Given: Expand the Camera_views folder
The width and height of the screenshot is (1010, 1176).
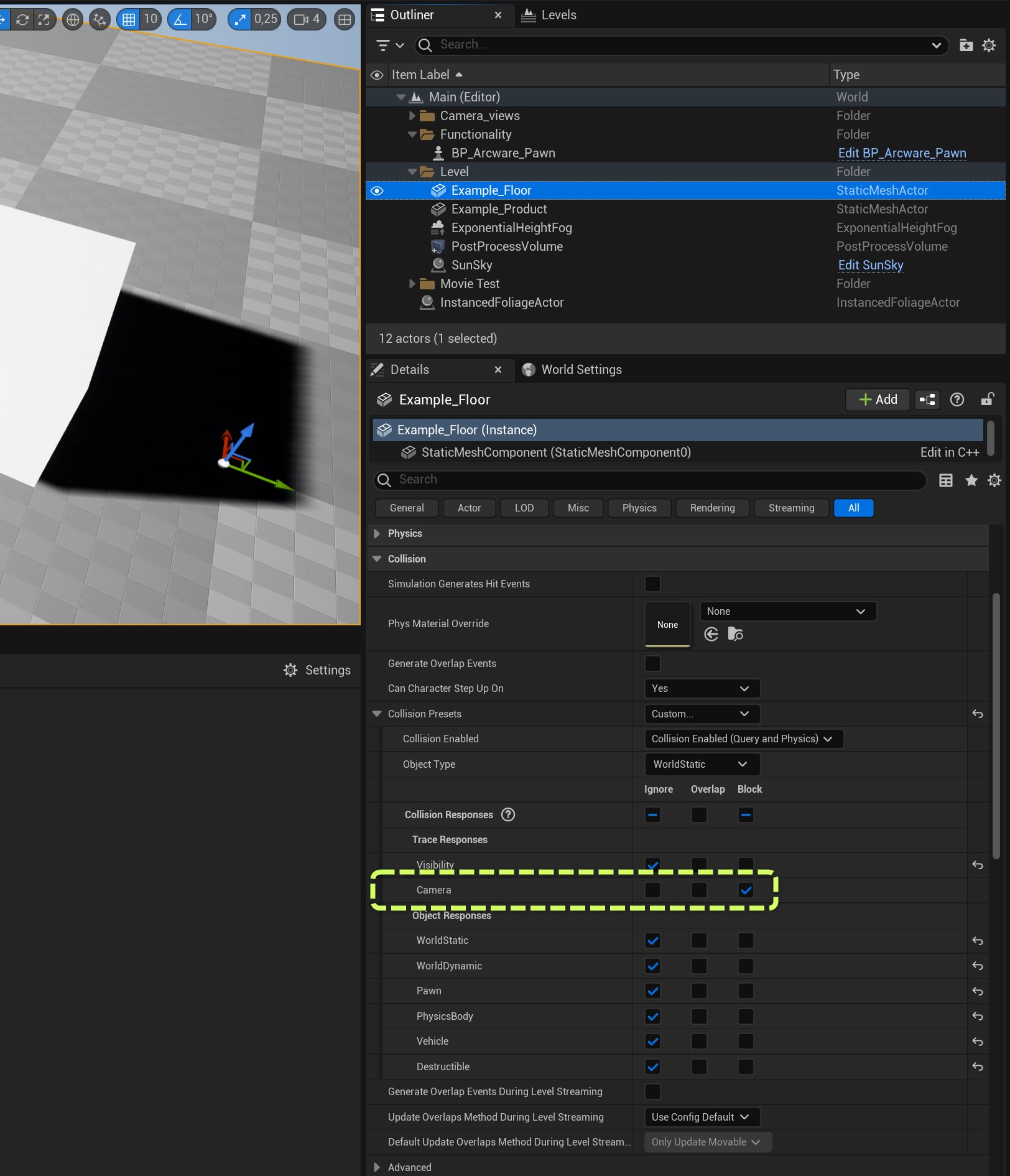Looking at the screenshot, I should coord(412,116).
